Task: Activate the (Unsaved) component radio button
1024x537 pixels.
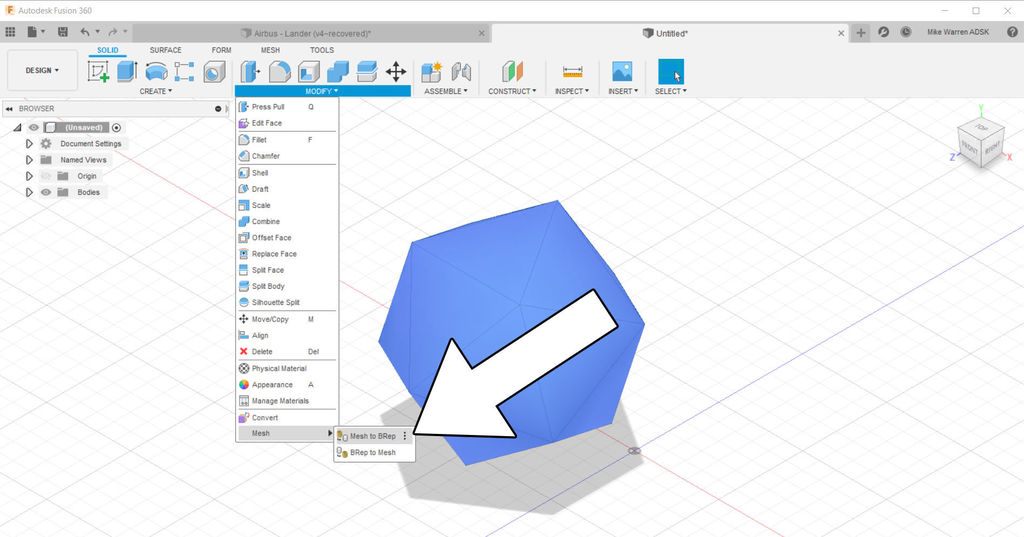Action: coord(116,127)
